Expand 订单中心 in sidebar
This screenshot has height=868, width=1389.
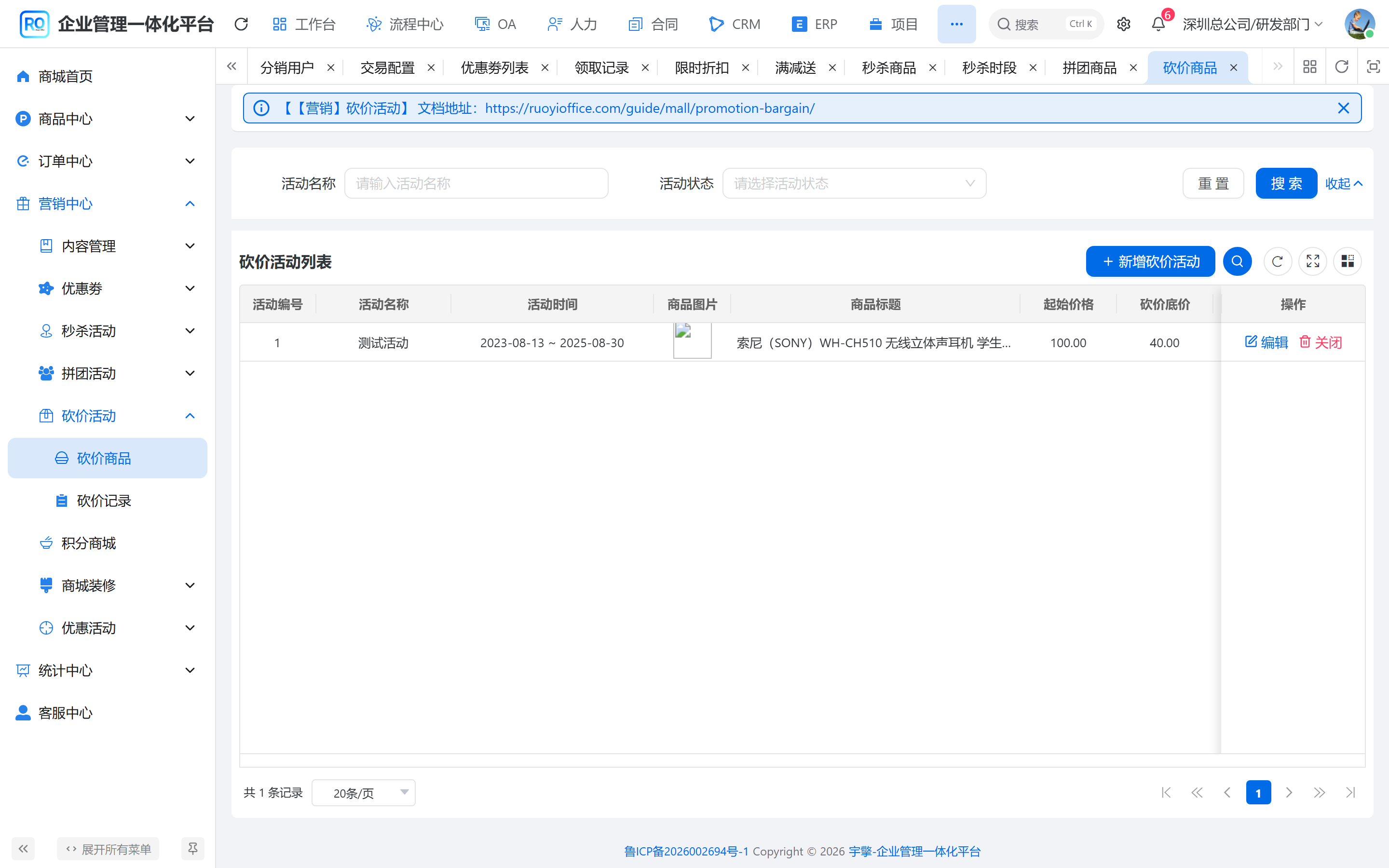click(x=108, y=162)
